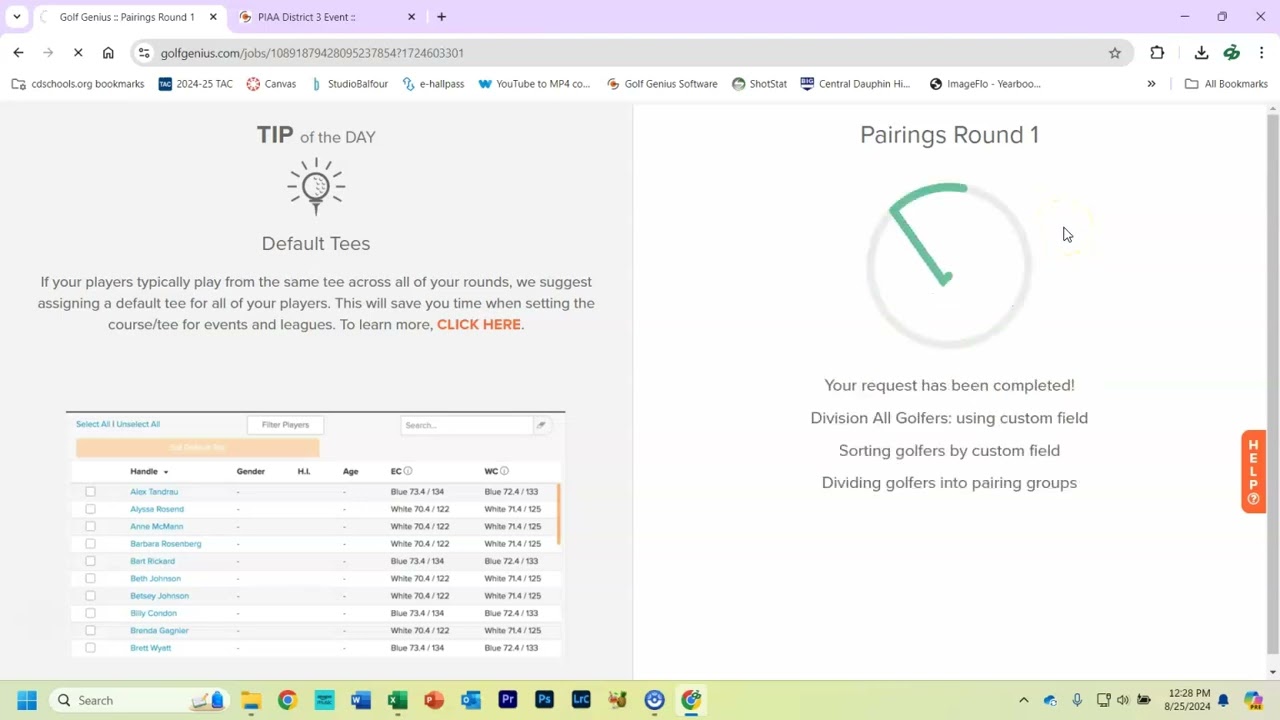
Task: Click the Pairings Round 1 heading
Action: 949,135
